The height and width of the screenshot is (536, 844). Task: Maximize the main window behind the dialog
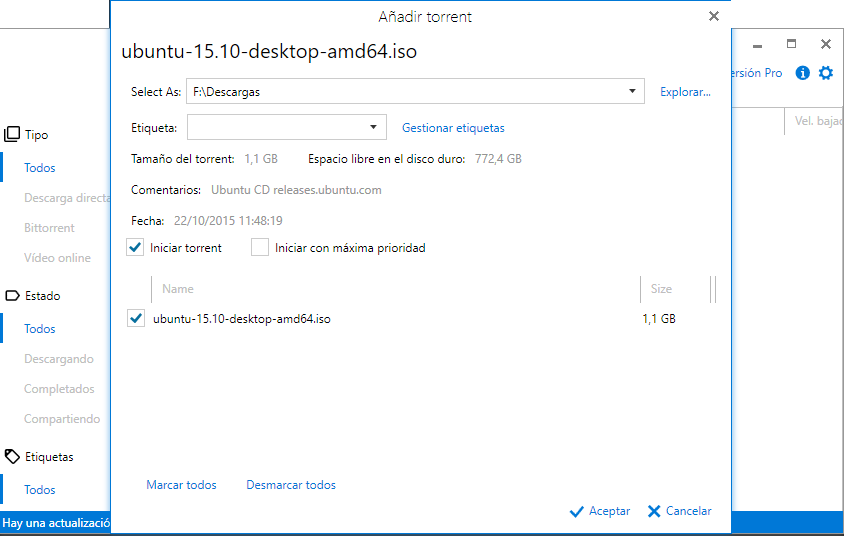(791, 44)
